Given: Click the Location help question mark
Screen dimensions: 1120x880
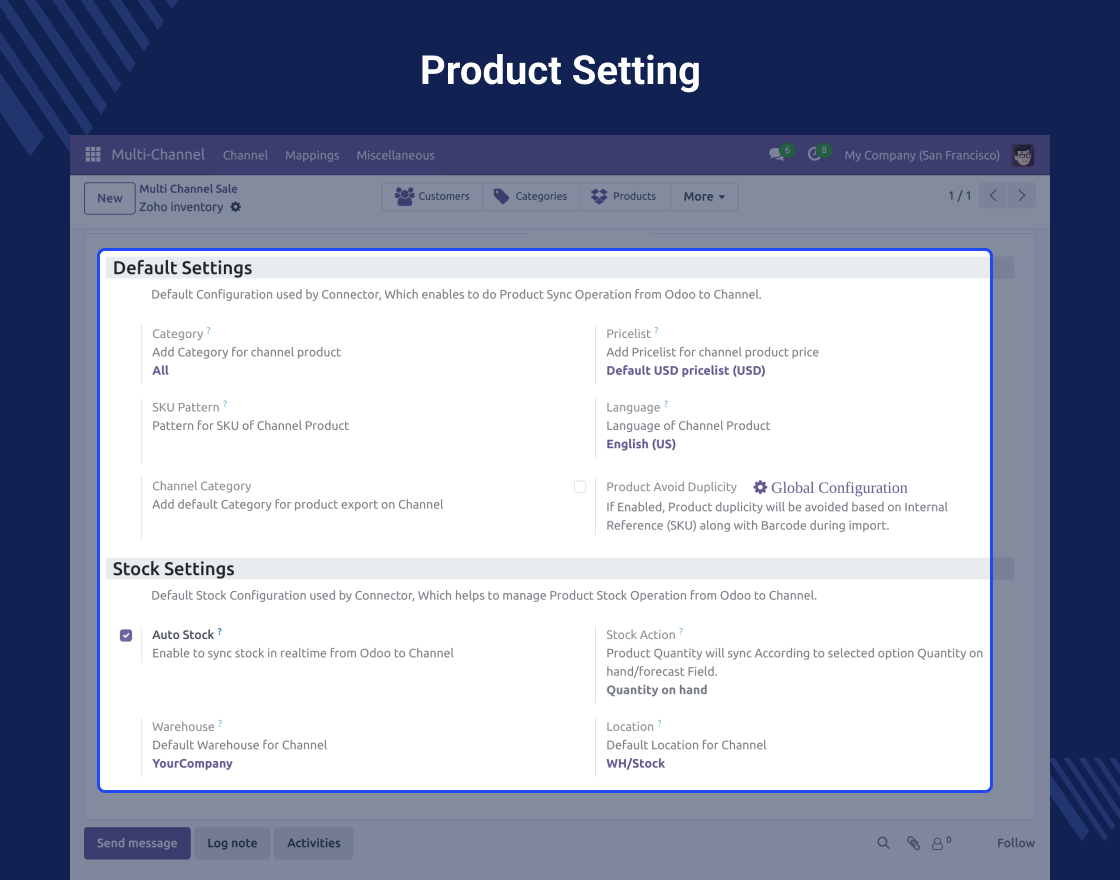Looking at the screenshot, I should [x=659, y=723].
